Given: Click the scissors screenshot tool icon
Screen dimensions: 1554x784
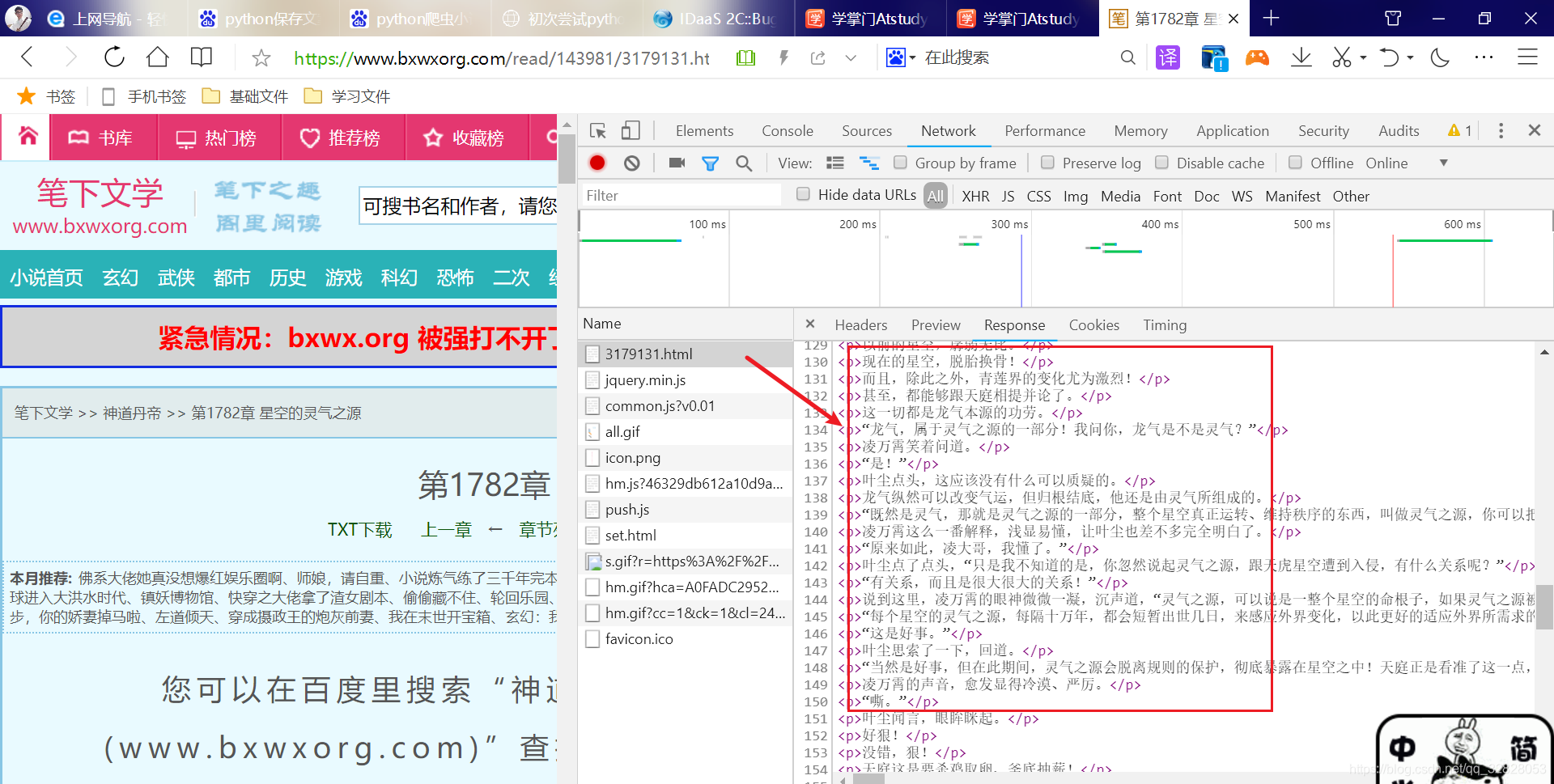Looking at the screenshot, I should coord(1342,57).
